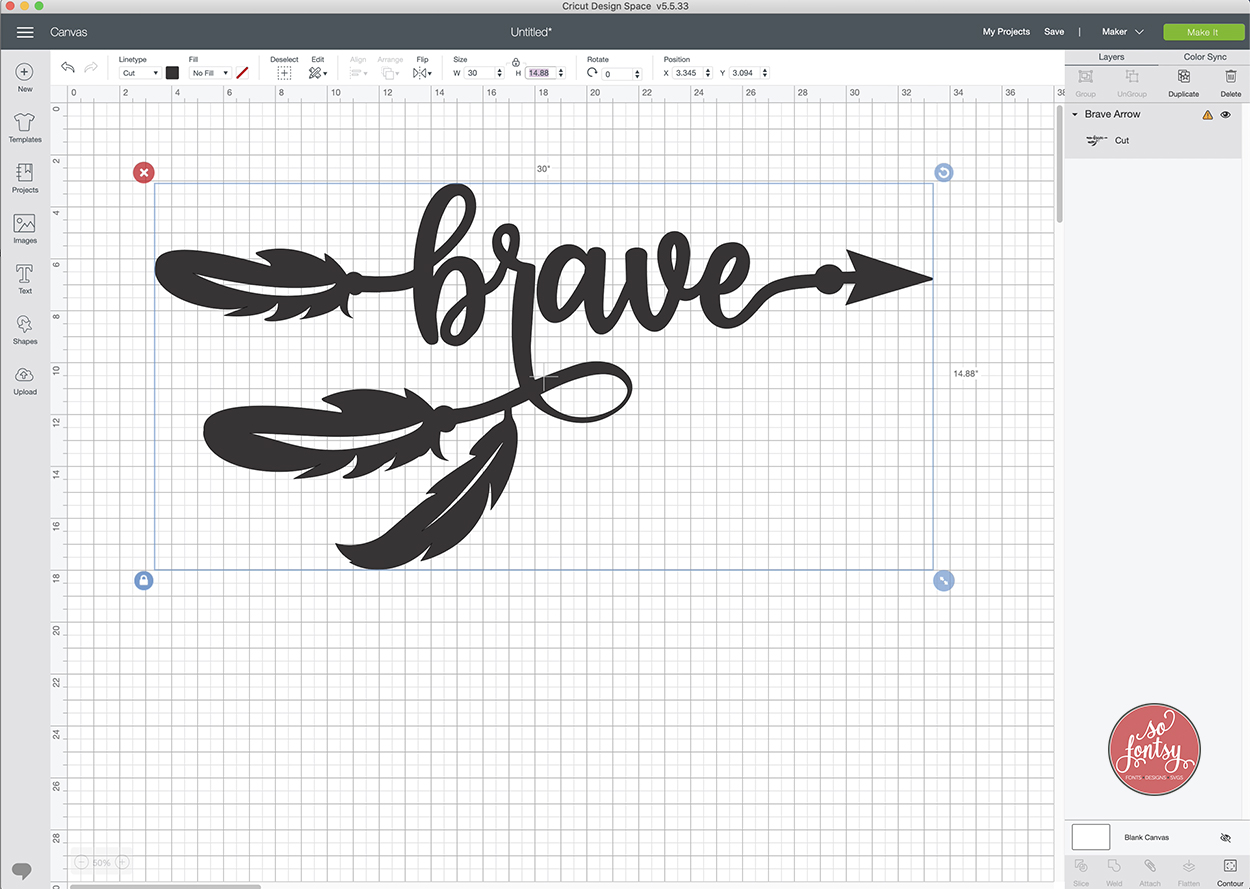The image size is (1250, 889).
Task: Click the Width input field
Action: (479, 74)
